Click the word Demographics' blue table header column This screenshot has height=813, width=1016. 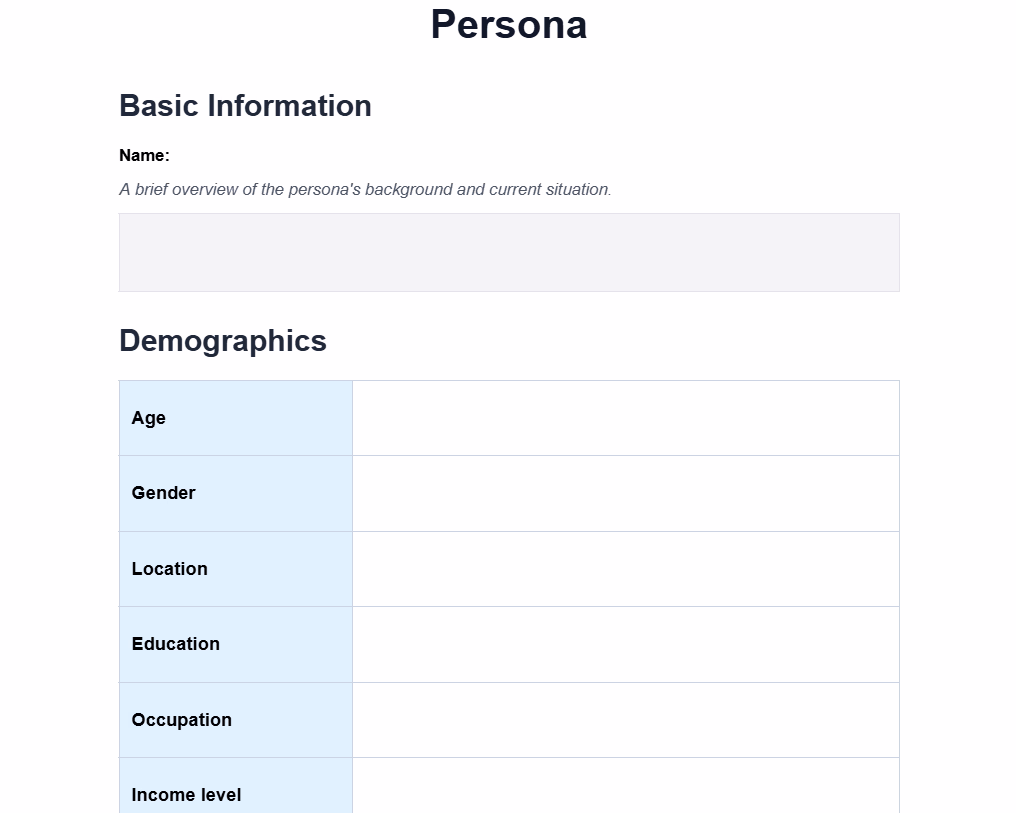pyautogui.click(x=236, y=597)
